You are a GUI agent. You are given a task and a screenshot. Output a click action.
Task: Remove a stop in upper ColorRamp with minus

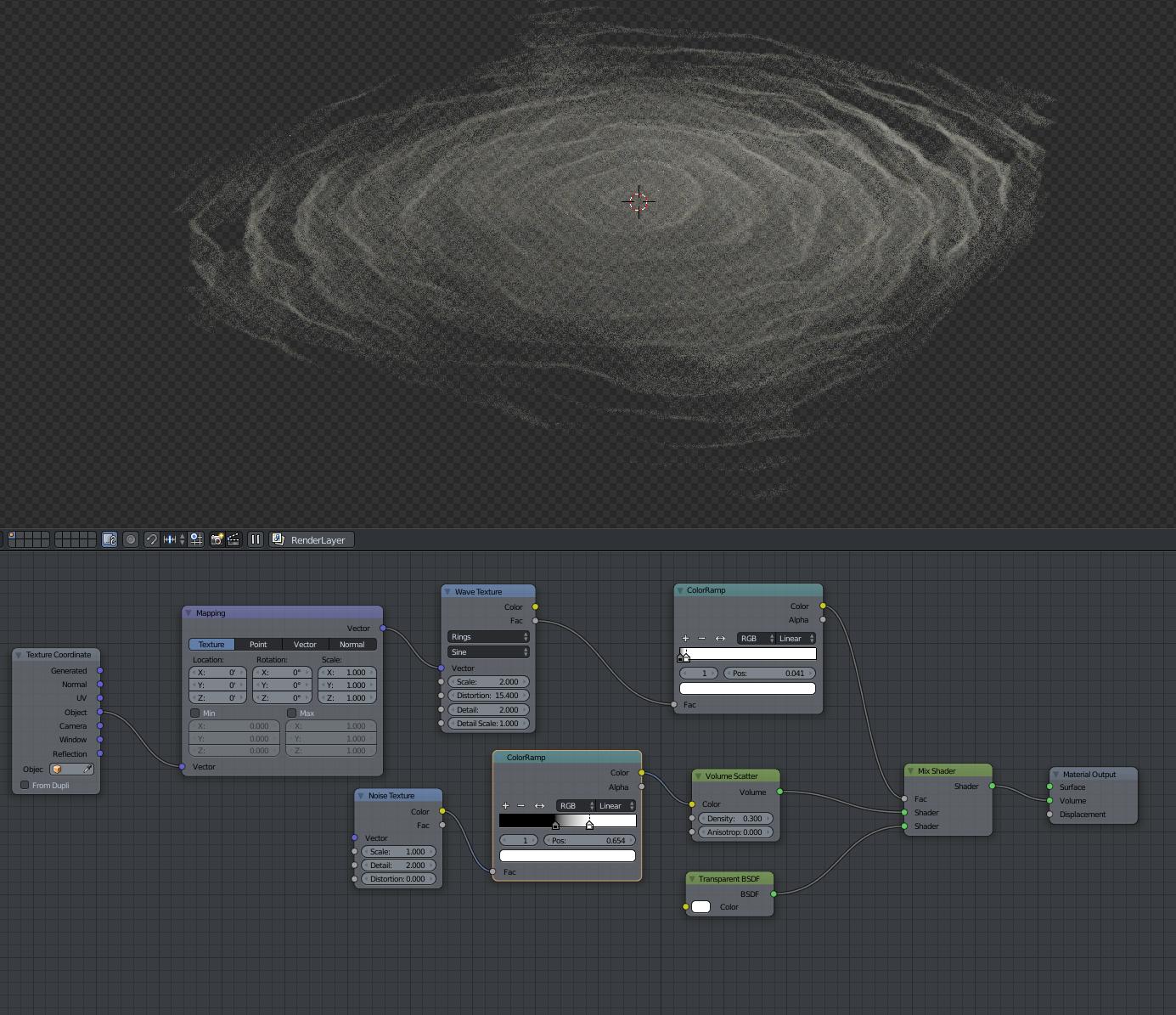pos(701,639)
